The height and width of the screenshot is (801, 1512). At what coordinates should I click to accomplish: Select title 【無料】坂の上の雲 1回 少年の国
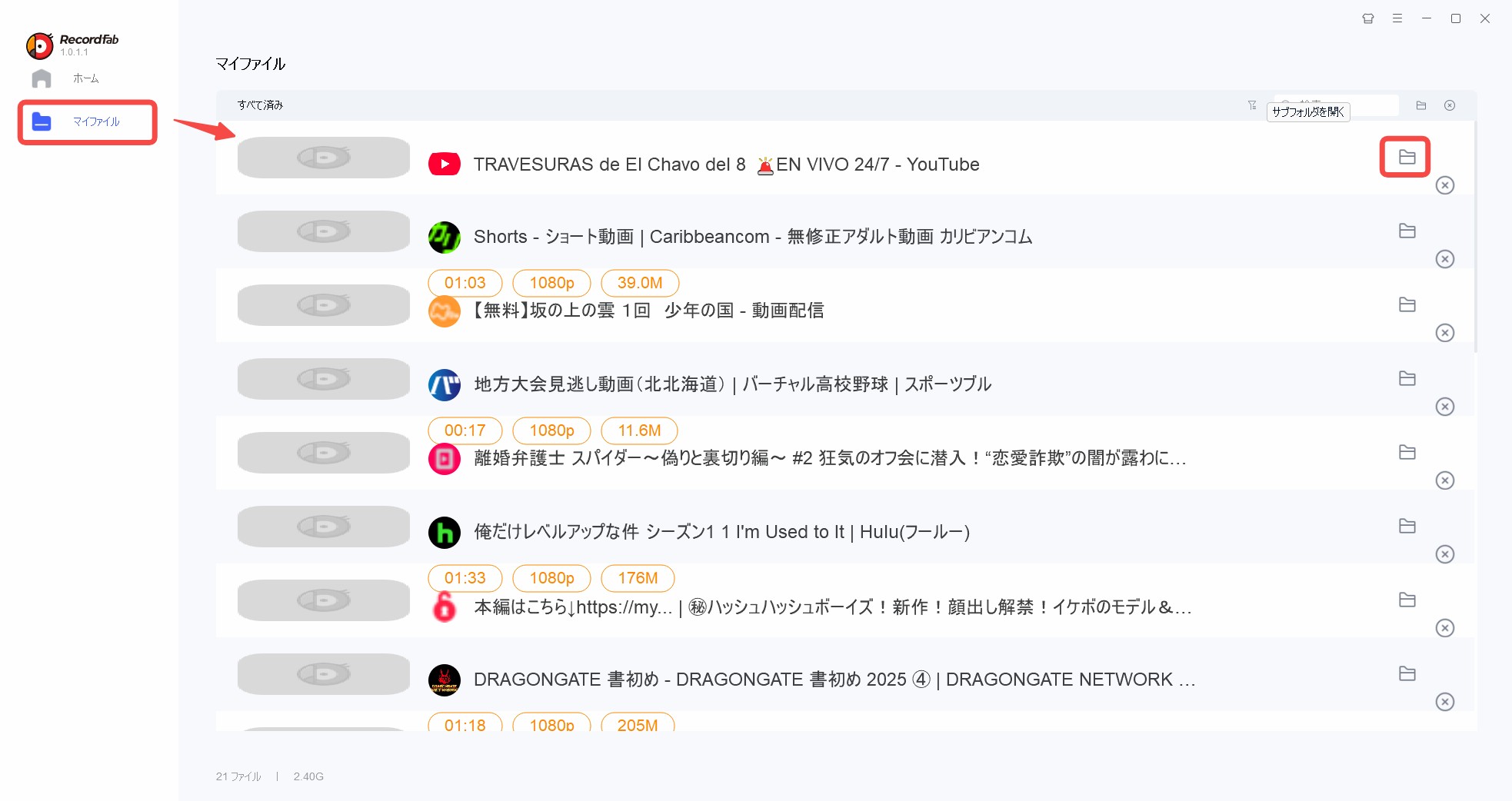click(649, 311)
